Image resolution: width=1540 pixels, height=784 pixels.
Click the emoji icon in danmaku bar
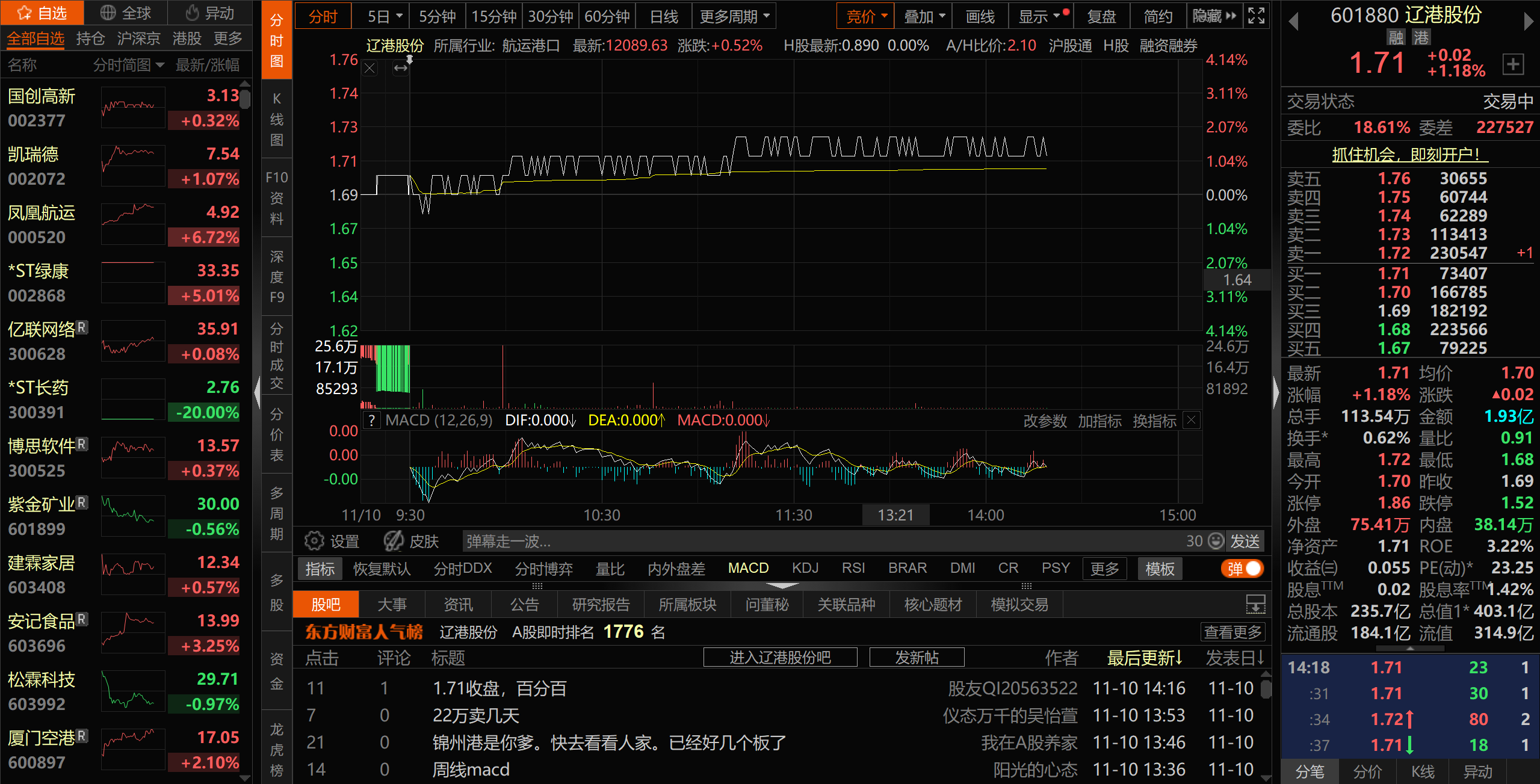point(1216,541)
